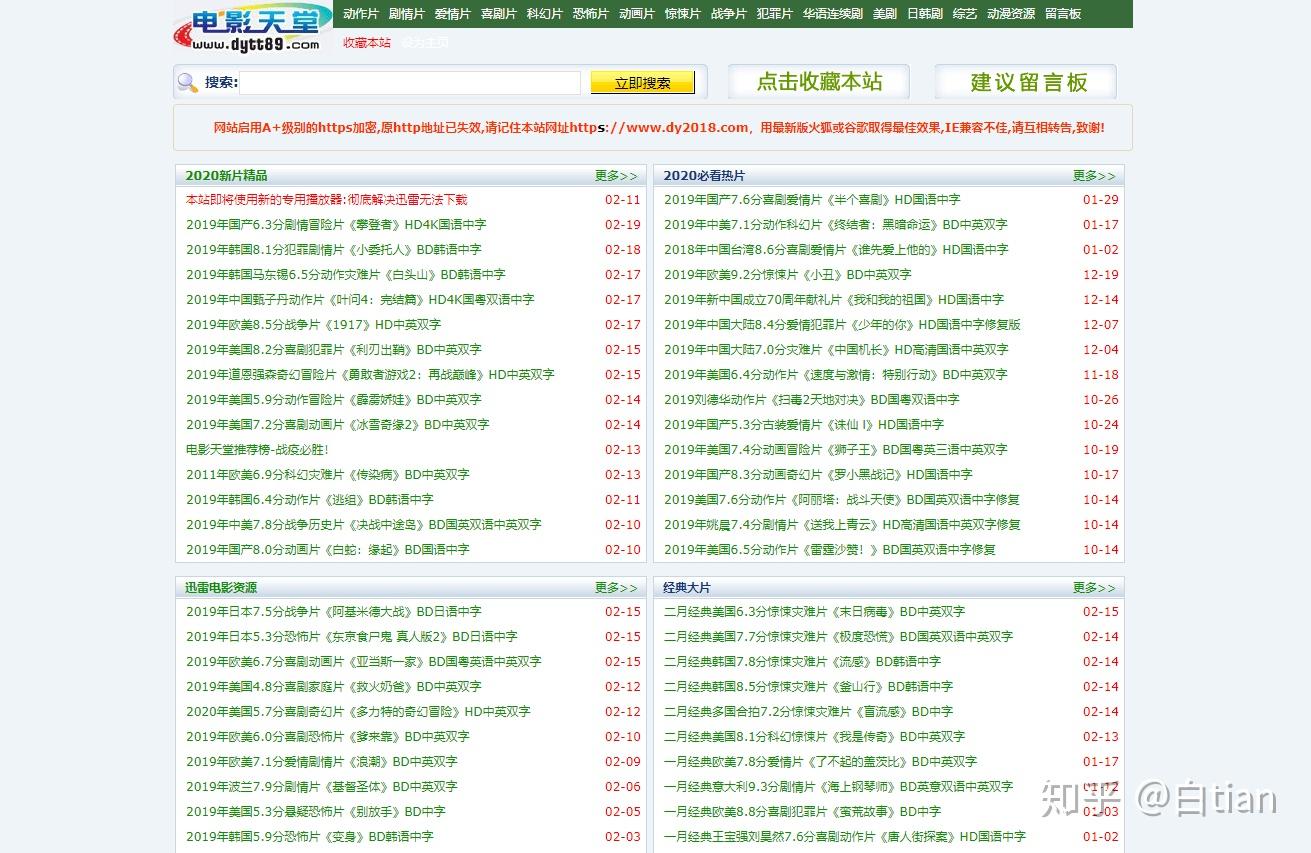Select 科幻片 in the top navigation
The image size is (1311, 853).
(x=545, y=14)
